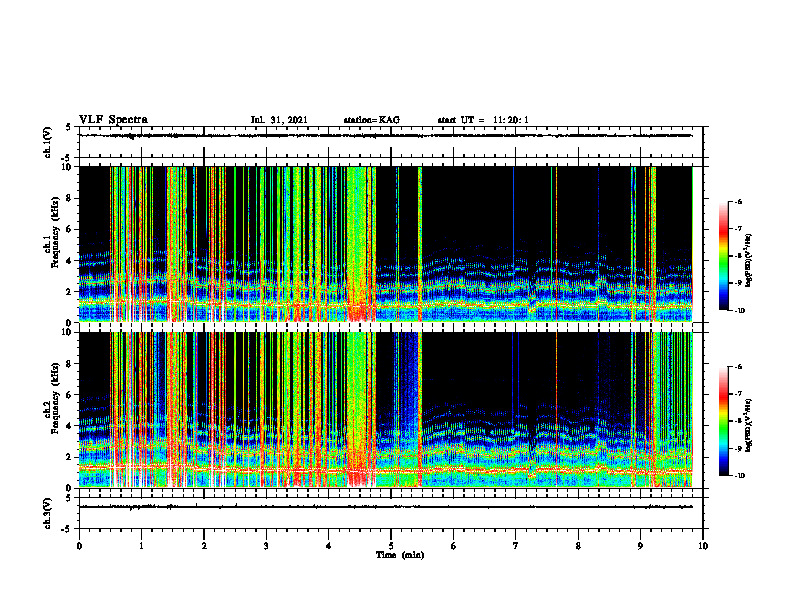The width and height of the screenshot is (792, 612).
Task: Click time axis tick label "6"
Action: point(453,546)
